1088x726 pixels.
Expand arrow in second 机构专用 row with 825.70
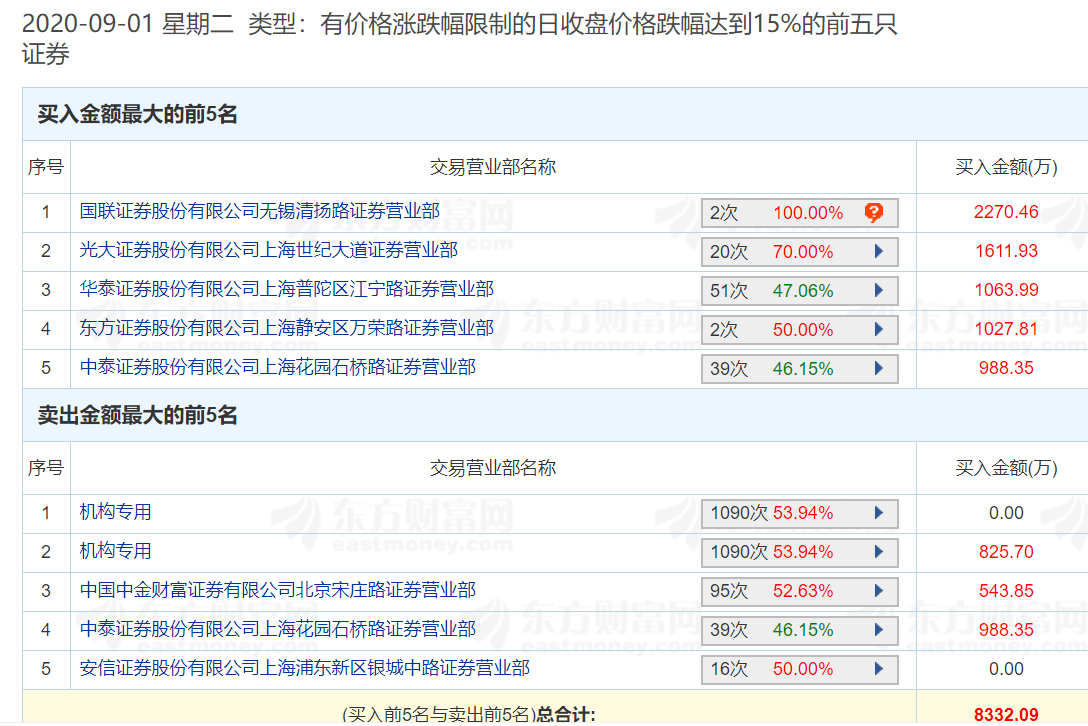coord(878,552)
